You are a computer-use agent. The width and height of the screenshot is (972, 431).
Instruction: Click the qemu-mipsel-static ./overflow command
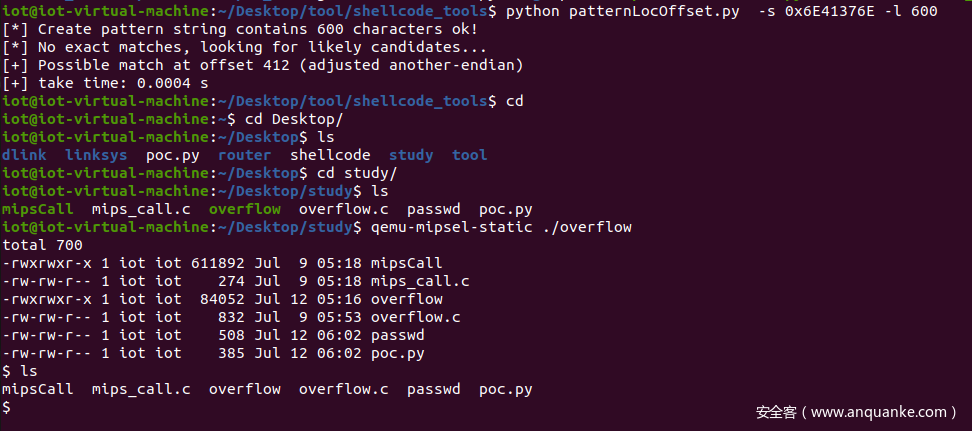tap(501, 227)
